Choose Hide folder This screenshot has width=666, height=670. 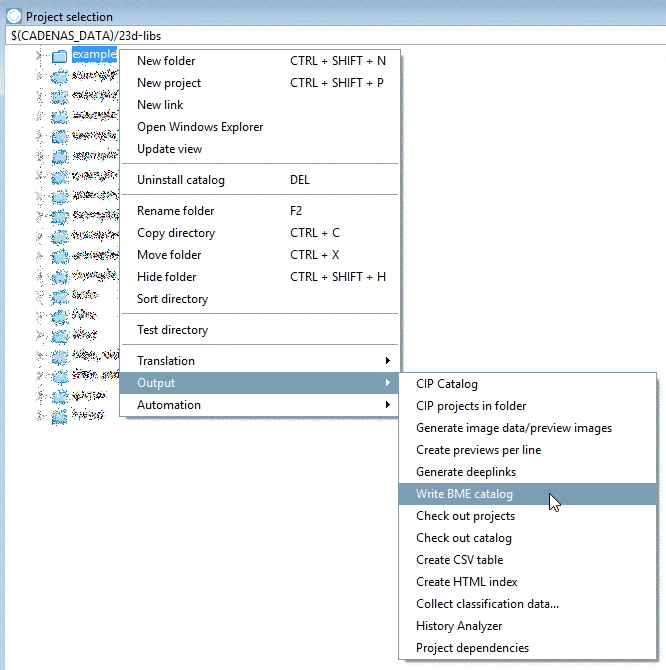(260, 277)
